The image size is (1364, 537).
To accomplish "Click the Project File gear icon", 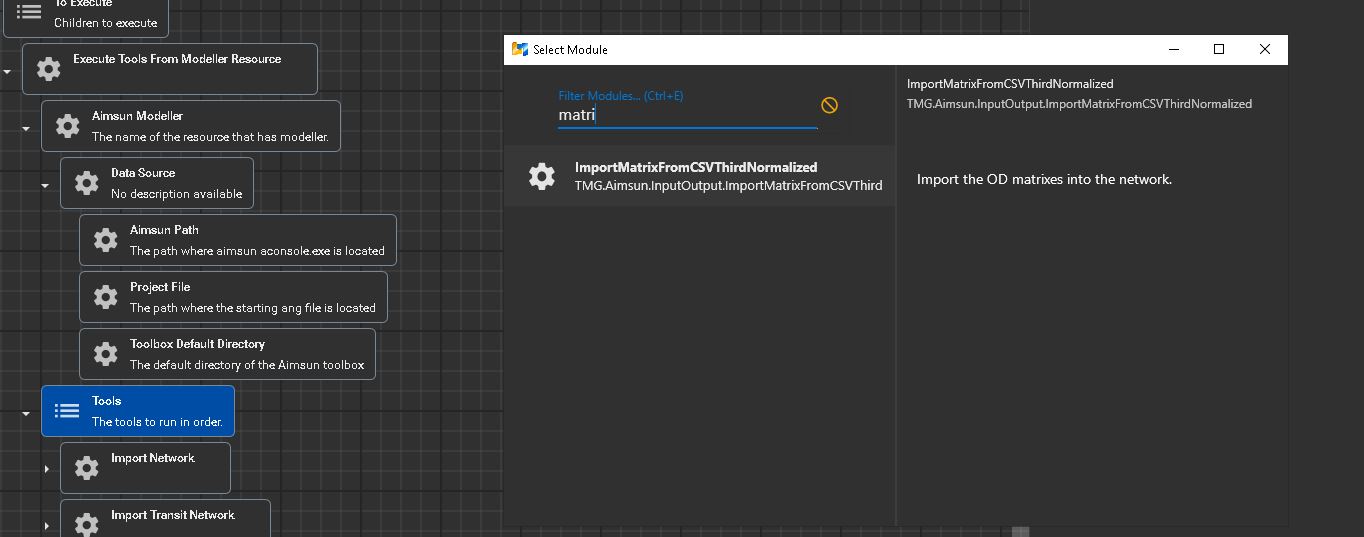I will (x=106, y=297).
